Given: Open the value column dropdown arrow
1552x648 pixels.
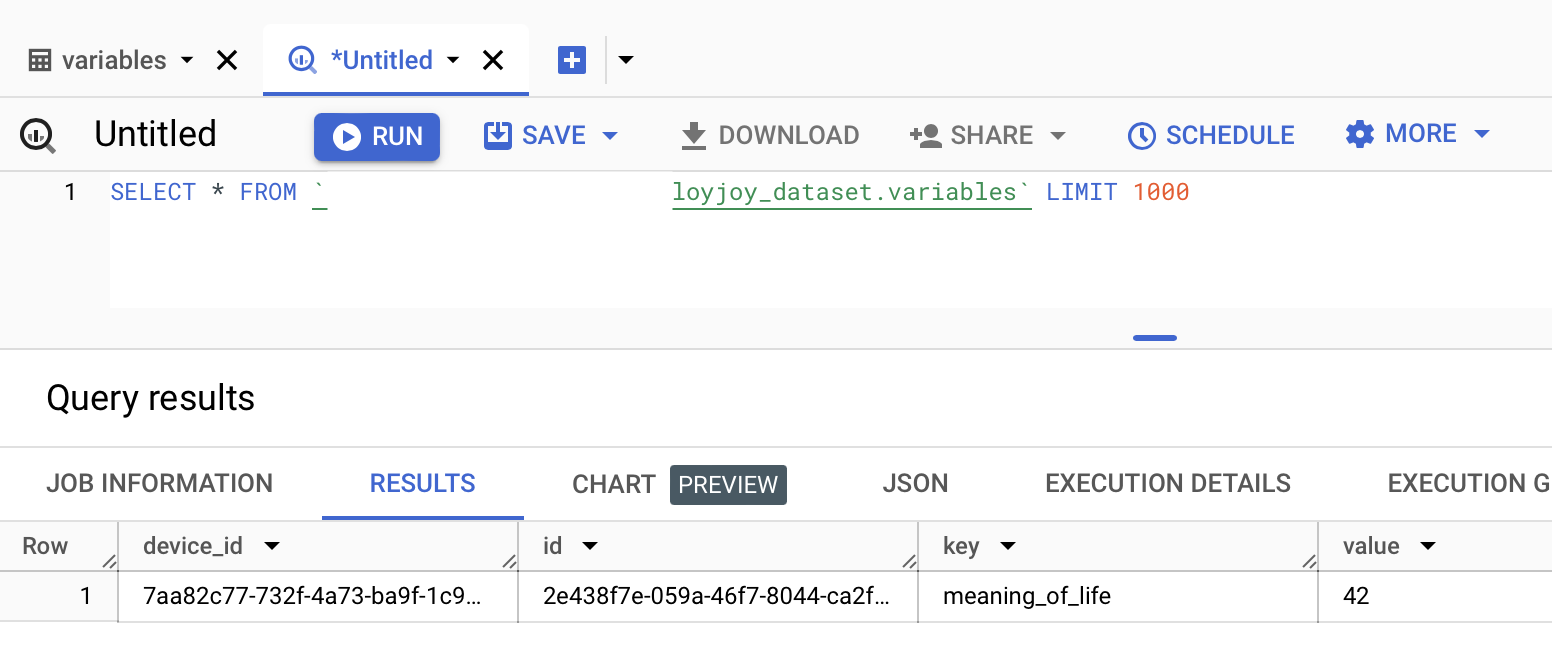Looking at the screenshot, I should pos(1427,546).
